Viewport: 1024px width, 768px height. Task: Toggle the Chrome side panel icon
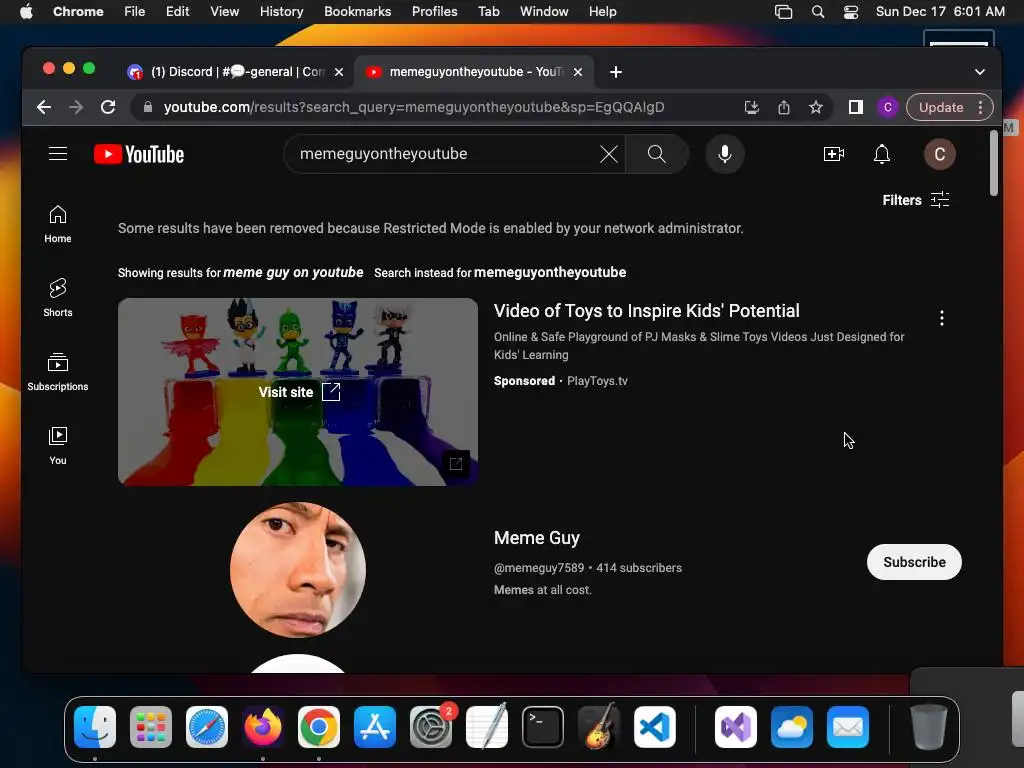coord(856,107)
